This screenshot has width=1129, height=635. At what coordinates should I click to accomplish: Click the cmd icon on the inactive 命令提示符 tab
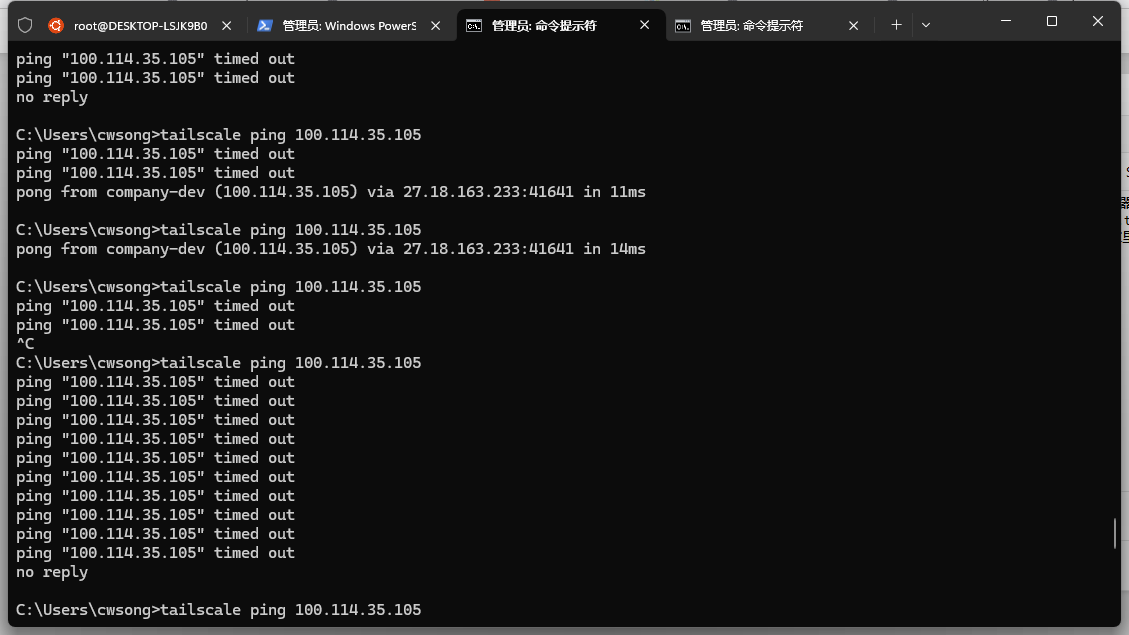(683, 26)
